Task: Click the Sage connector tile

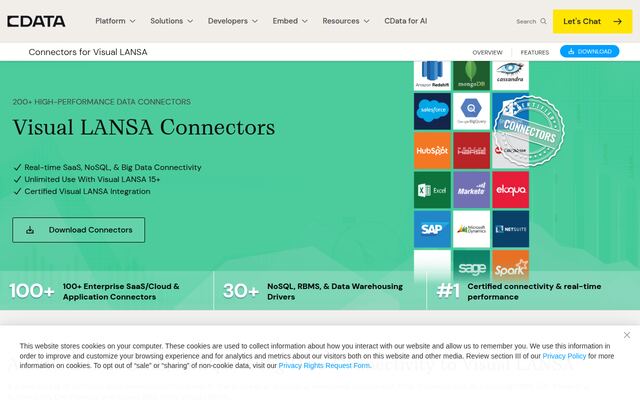Action: (x=471, y=267)
